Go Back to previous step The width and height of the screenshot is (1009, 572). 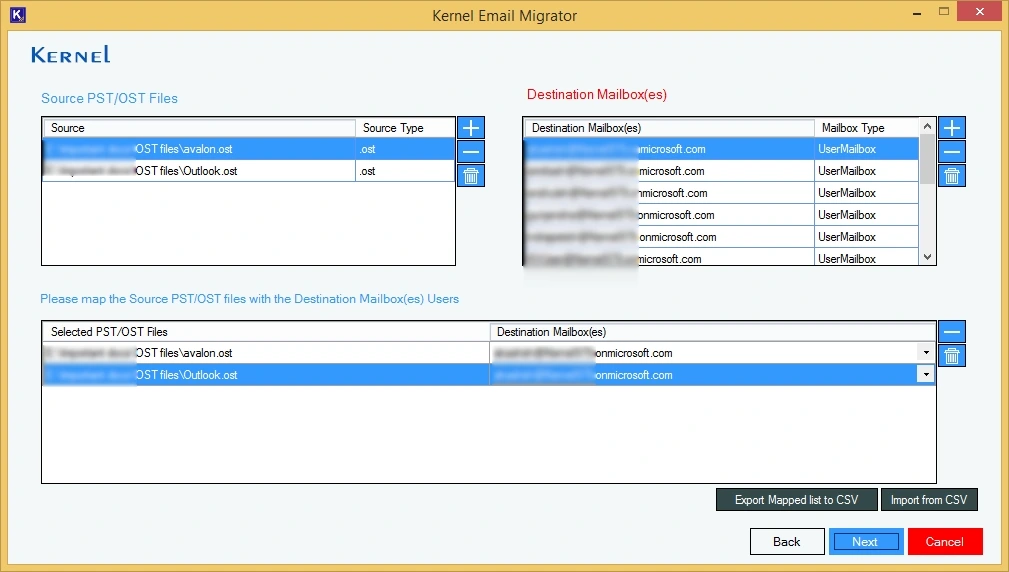point(787,542)
